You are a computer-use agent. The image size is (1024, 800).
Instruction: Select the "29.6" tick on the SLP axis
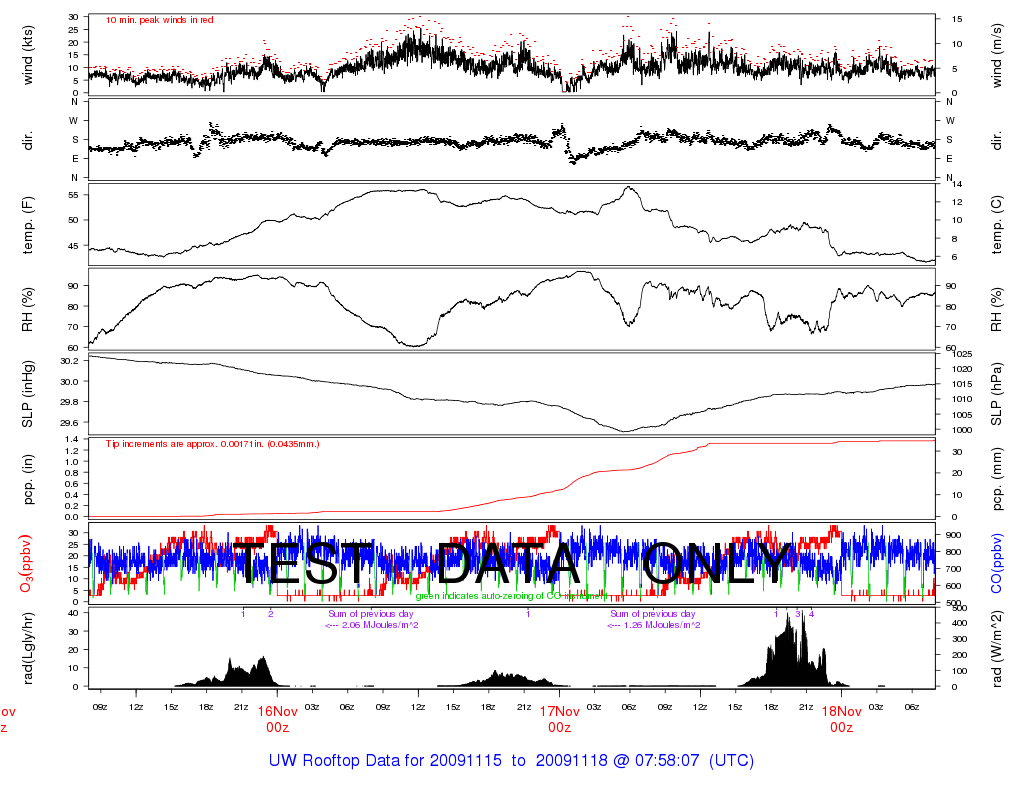69,423
